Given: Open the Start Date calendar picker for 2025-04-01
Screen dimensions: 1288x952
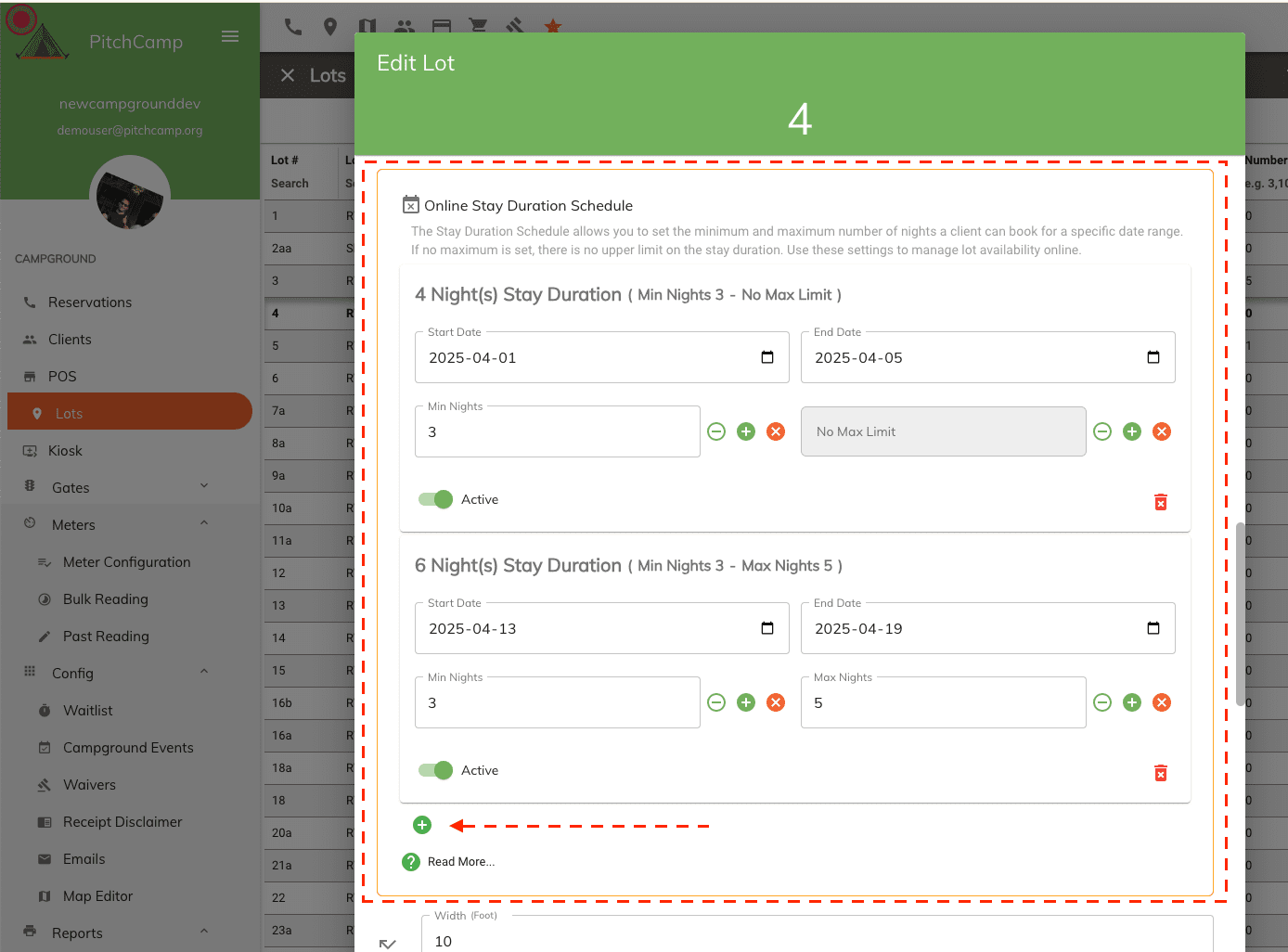Looking at the screenshot, I should click(x=767, y=357).
